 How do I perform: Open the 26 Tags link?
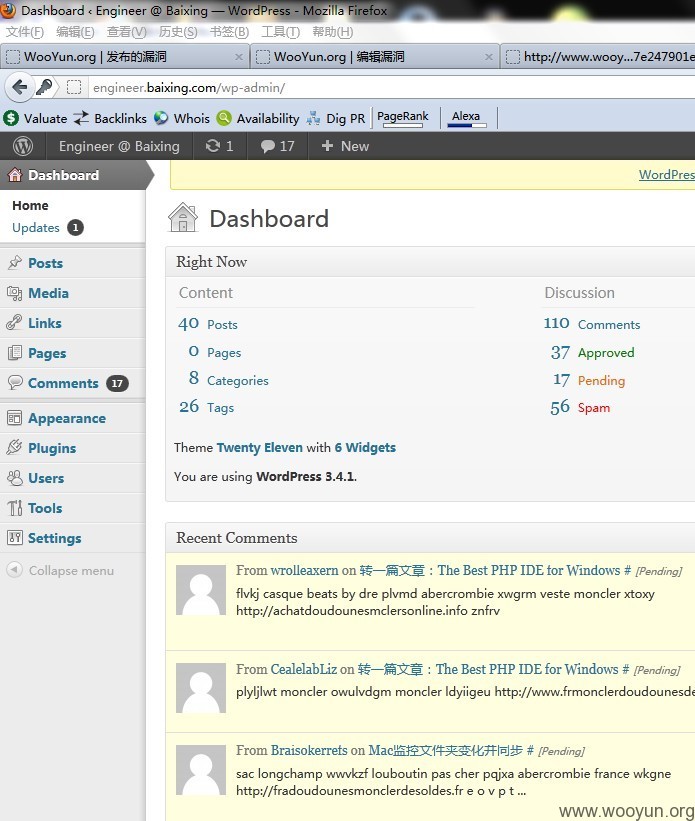click(206, 407)
